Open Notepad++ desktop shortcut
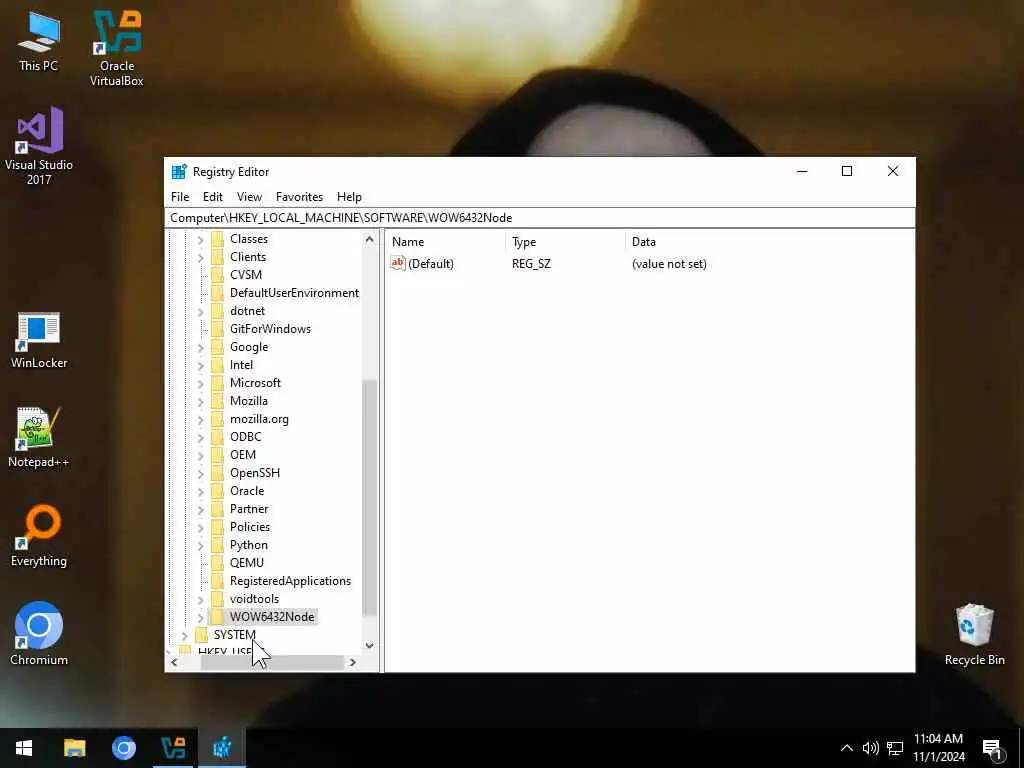This screenshot has height=768, width=1024. coord(39,438)
